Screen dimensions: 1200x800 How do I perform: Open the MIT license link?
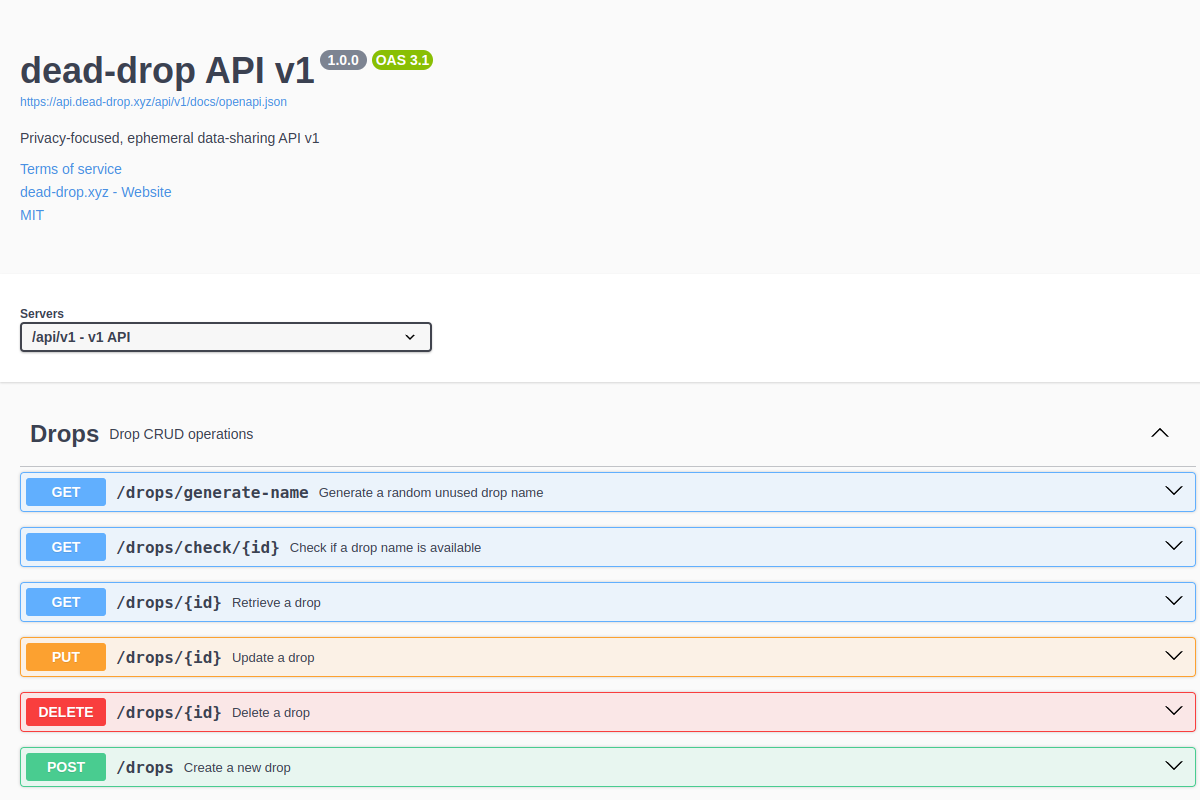(32, 215)
